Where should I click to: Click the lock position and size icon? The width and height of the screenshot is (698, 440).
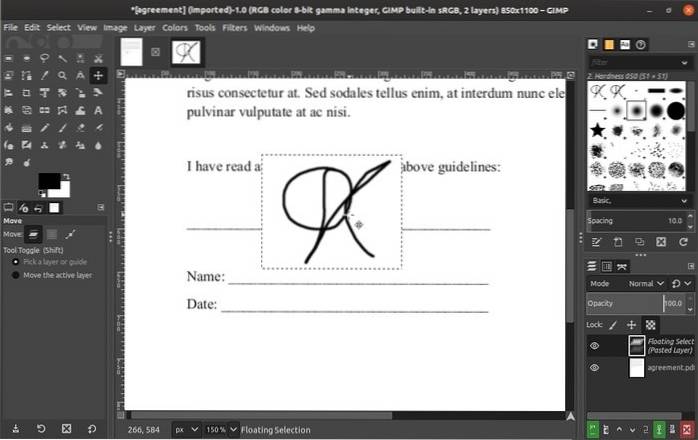pos(631,325)
